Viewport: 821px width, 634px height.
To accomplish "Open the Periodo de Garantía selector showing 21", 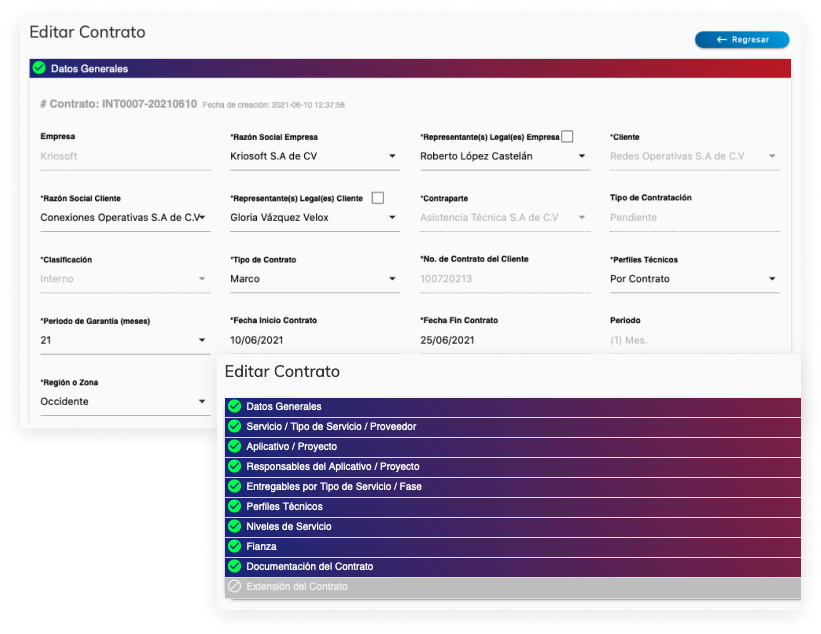I will tap(125, 339).
